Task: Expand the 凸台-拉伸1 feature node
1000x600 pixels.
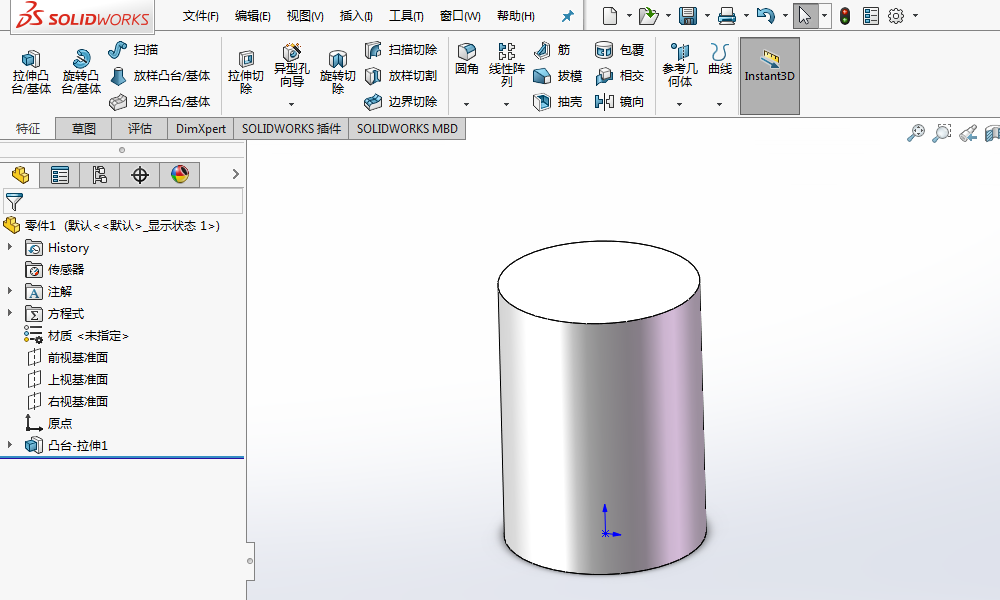Action: click(10, 445)
